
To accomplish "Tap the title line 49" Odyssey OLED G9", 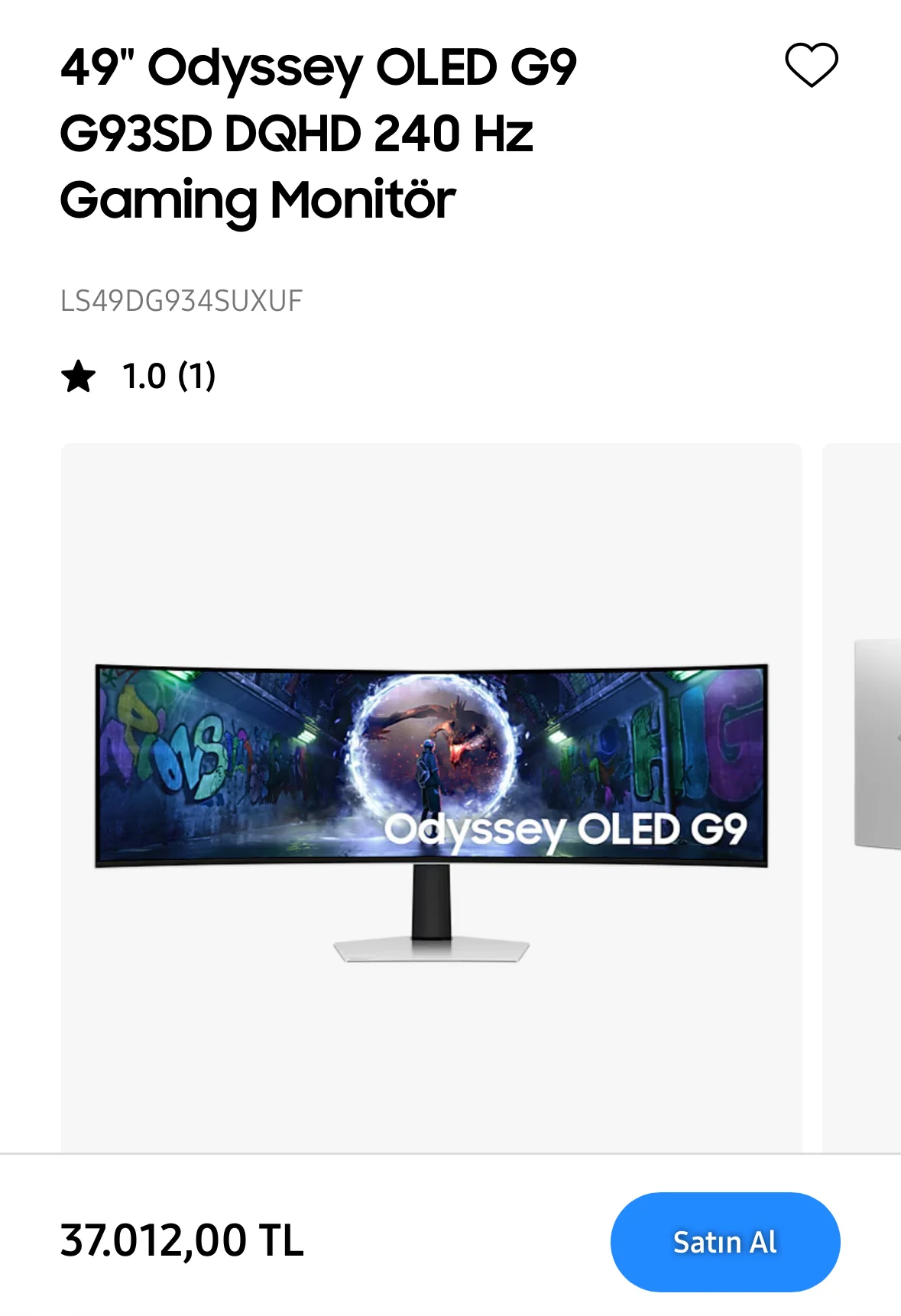I will point(319,68).
